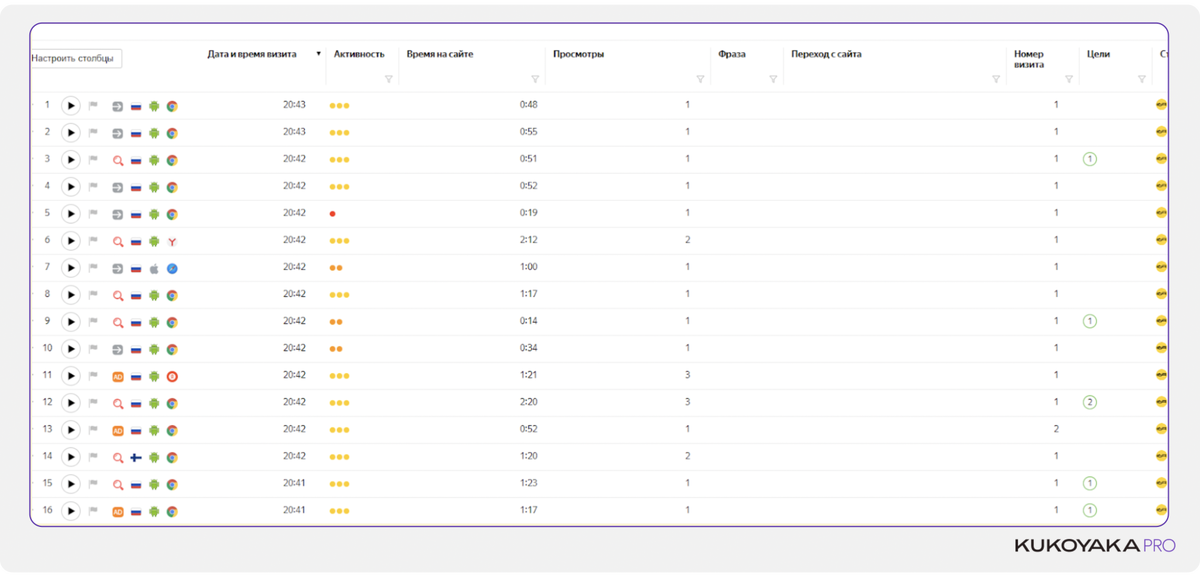Toggle the flag marker in row 7
The height and width of the screenshot is (577, 1200).
click(x=94, y=267)
